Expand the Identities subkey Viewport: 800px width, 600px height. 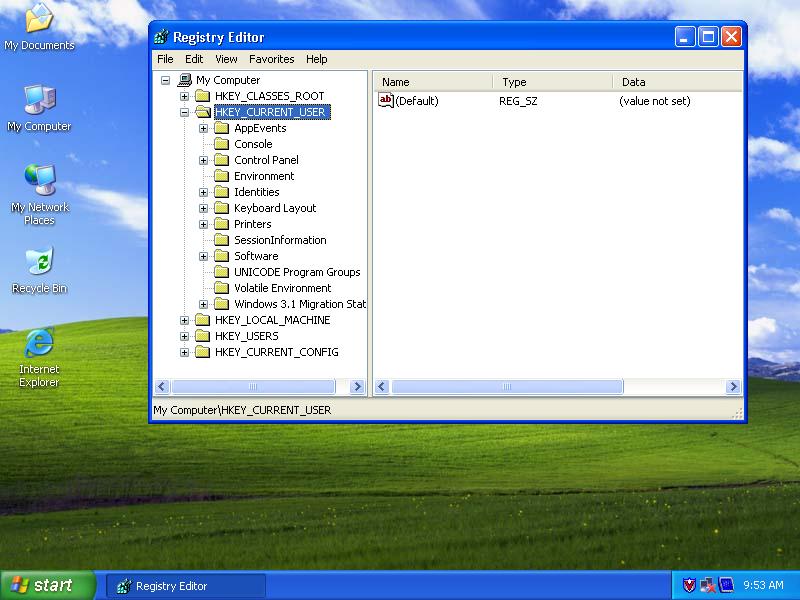203,192
